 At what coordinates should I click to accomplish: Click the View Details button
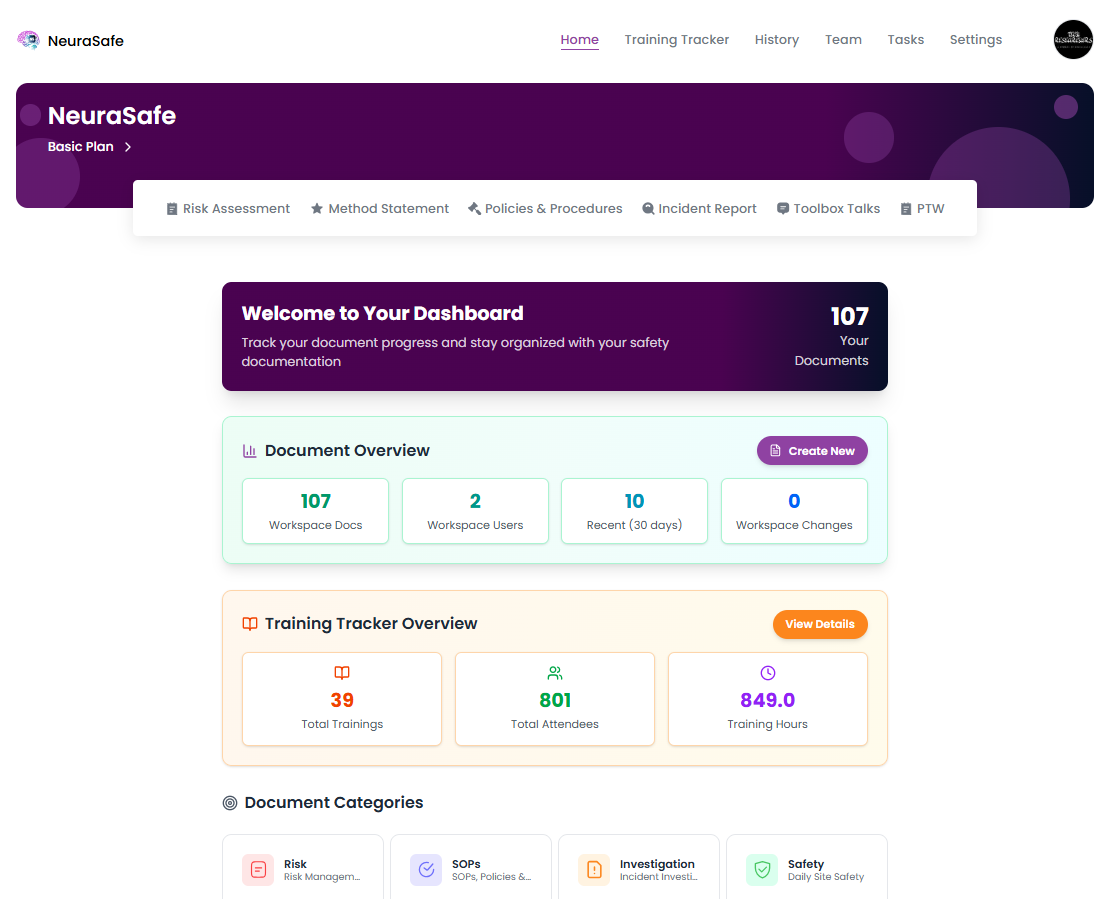[x=820, y=624]
